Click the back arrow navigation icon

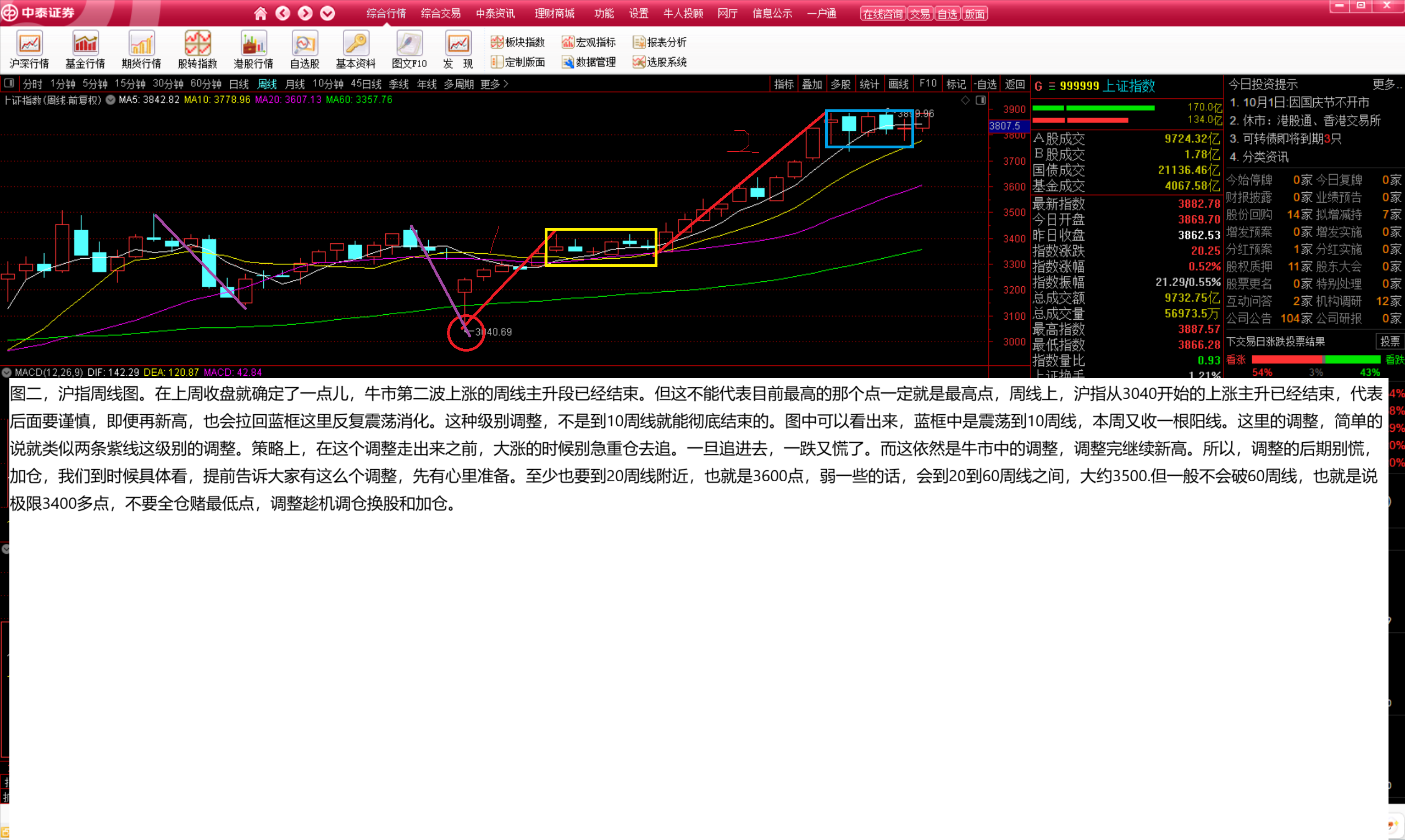click(283, 13)
